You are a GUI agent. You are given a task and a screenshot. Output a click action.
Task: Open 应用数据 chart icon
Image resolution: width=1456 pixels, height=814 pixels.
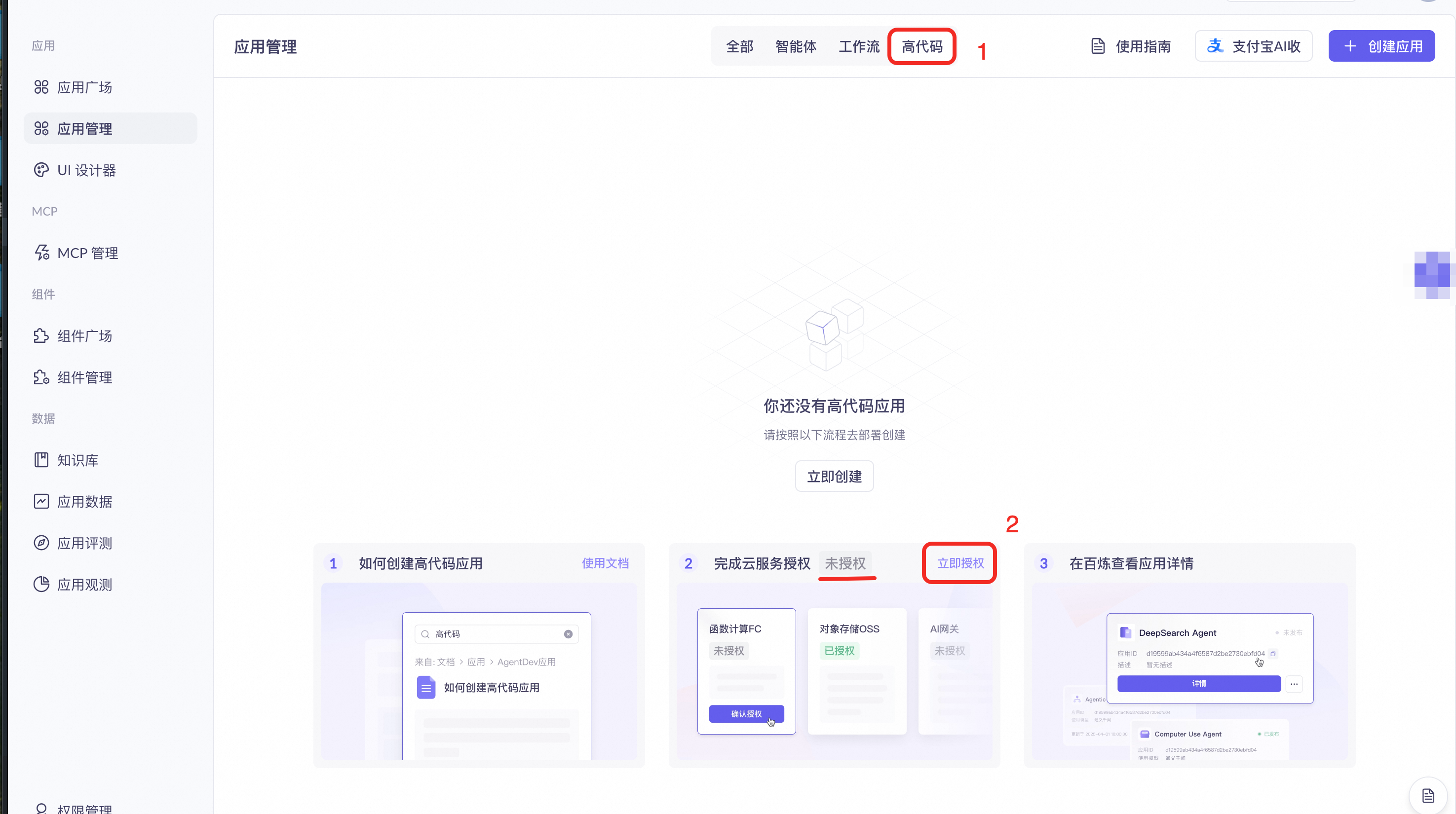[x=41, y=502]
